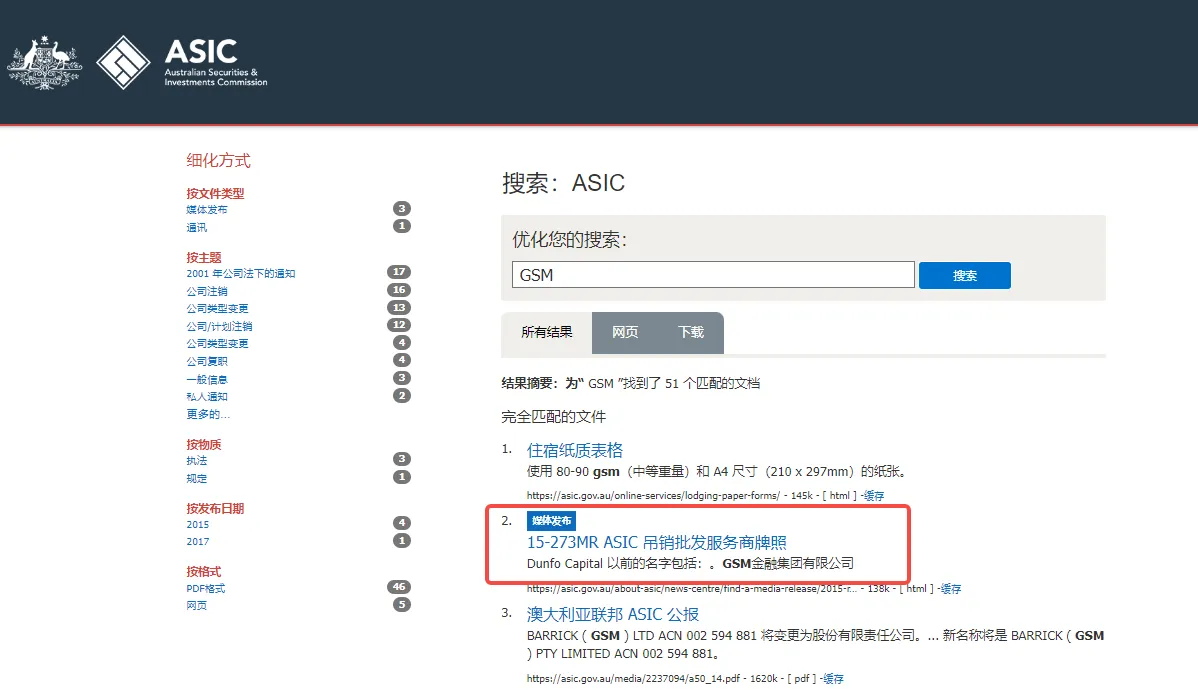Filter results by year 2017
This screenshot has height=690, width=1198.
198,542
